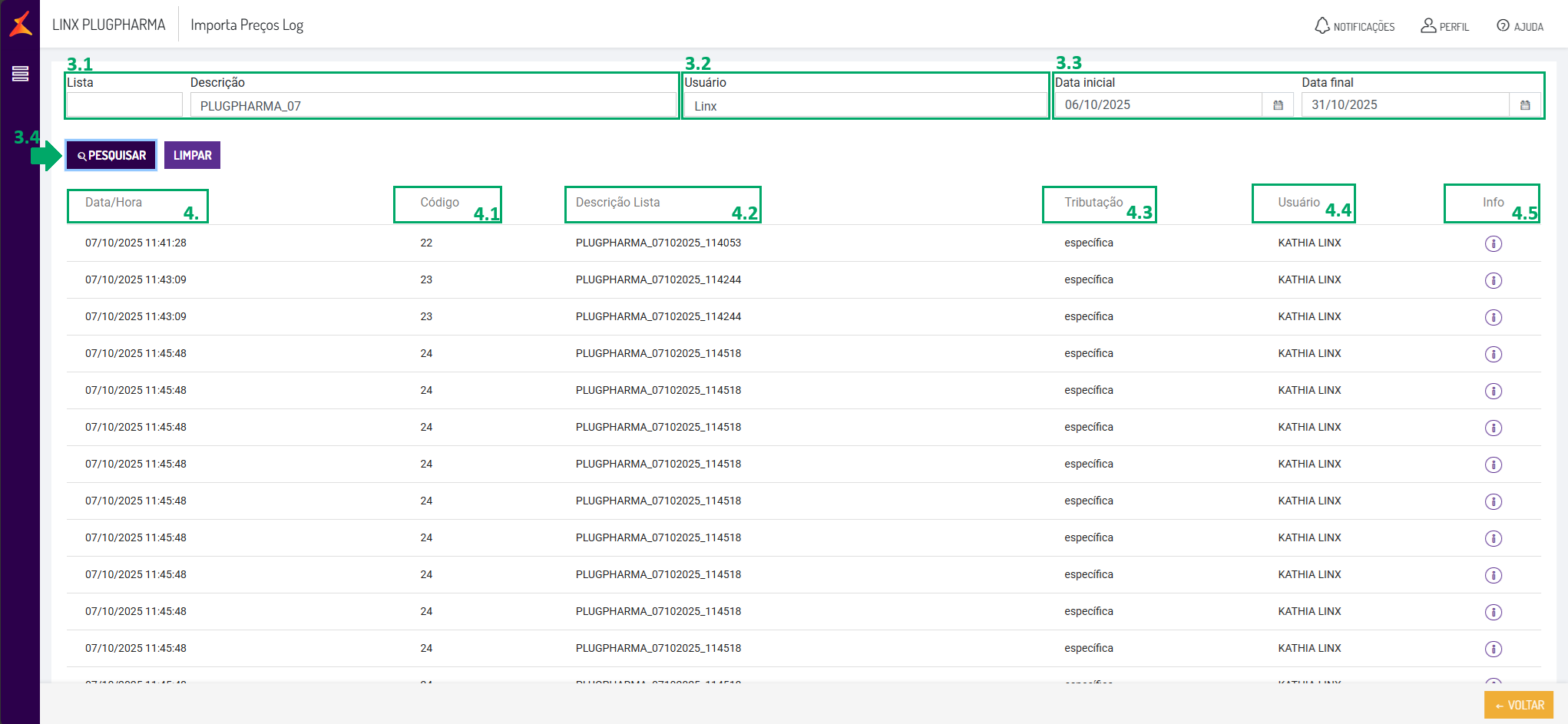Select the list PLUGPHARMA_07102025_114053

click(659, 243)
